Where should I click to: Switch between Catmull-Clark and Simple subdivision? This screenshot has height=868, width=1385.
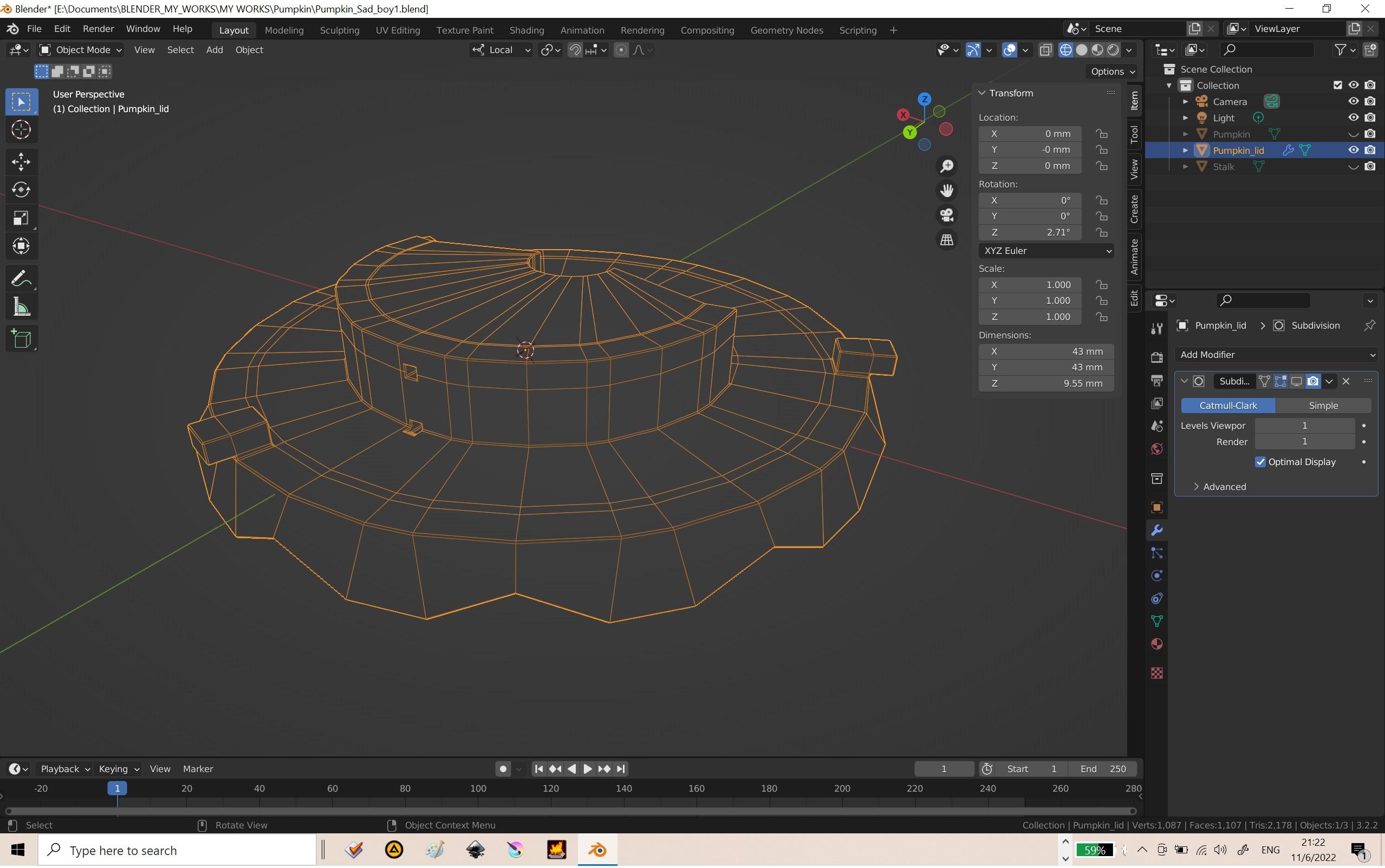(1322, 404)
